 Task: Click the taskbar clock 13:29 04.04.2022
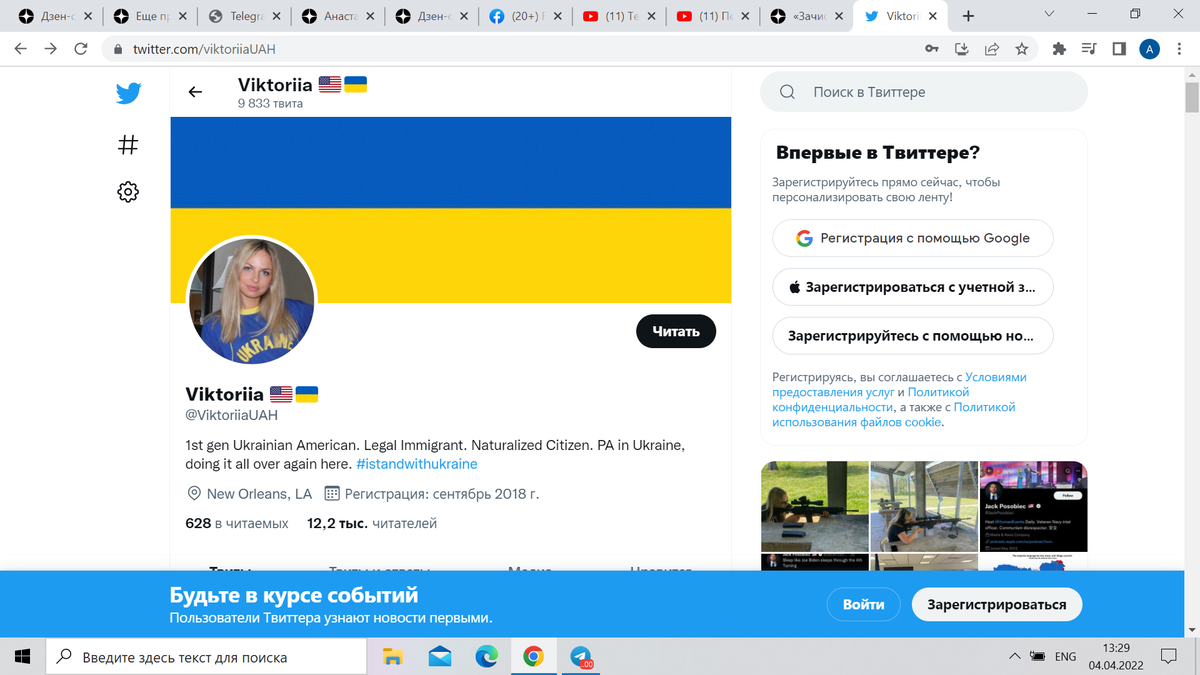click(x=1115, y=657)
